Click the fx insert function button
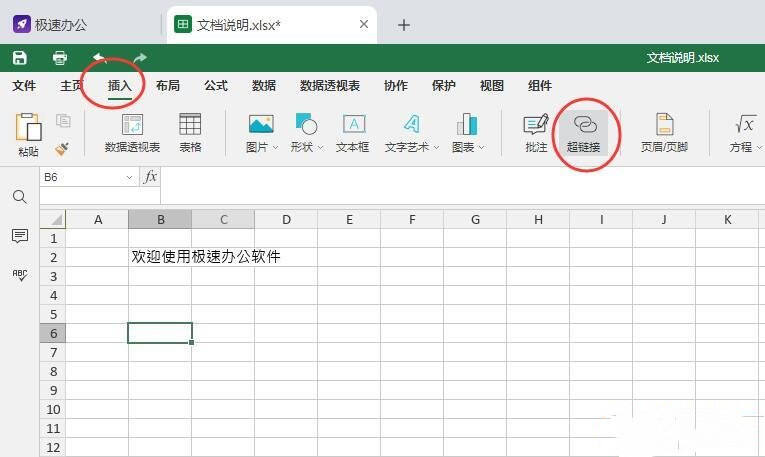The image size is (765, 457). [x=150, y=177]
